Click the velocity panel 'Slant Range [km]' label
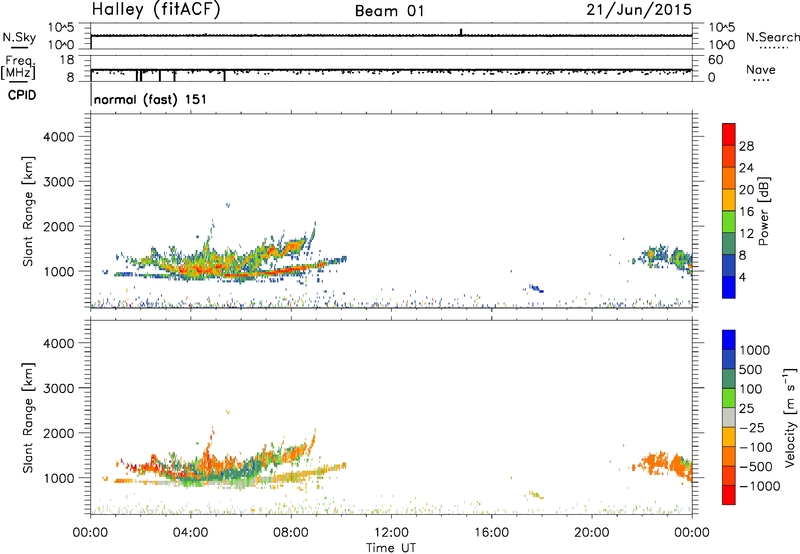 pos(28,417)
